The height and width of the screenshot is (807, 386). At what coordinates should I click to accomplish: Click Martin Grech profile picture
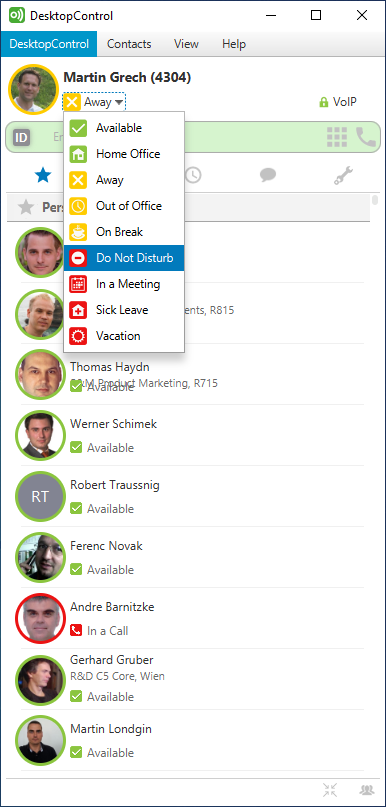33,89
